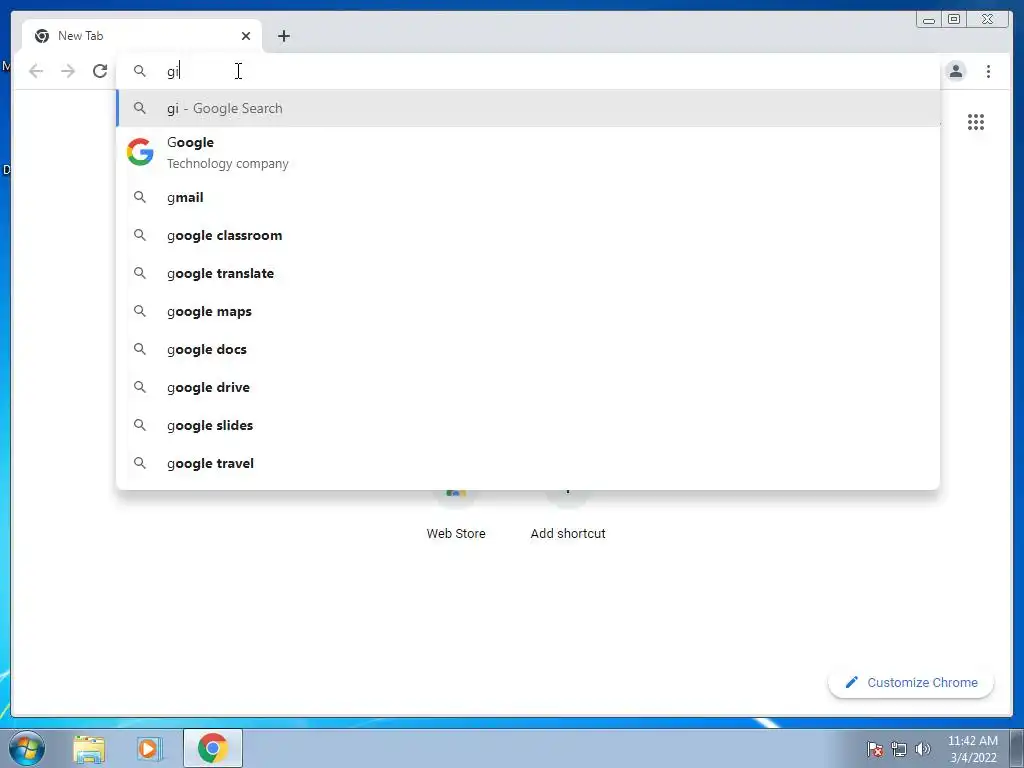Launch Windows Media Player from taskbar

(x=149, y=749)
